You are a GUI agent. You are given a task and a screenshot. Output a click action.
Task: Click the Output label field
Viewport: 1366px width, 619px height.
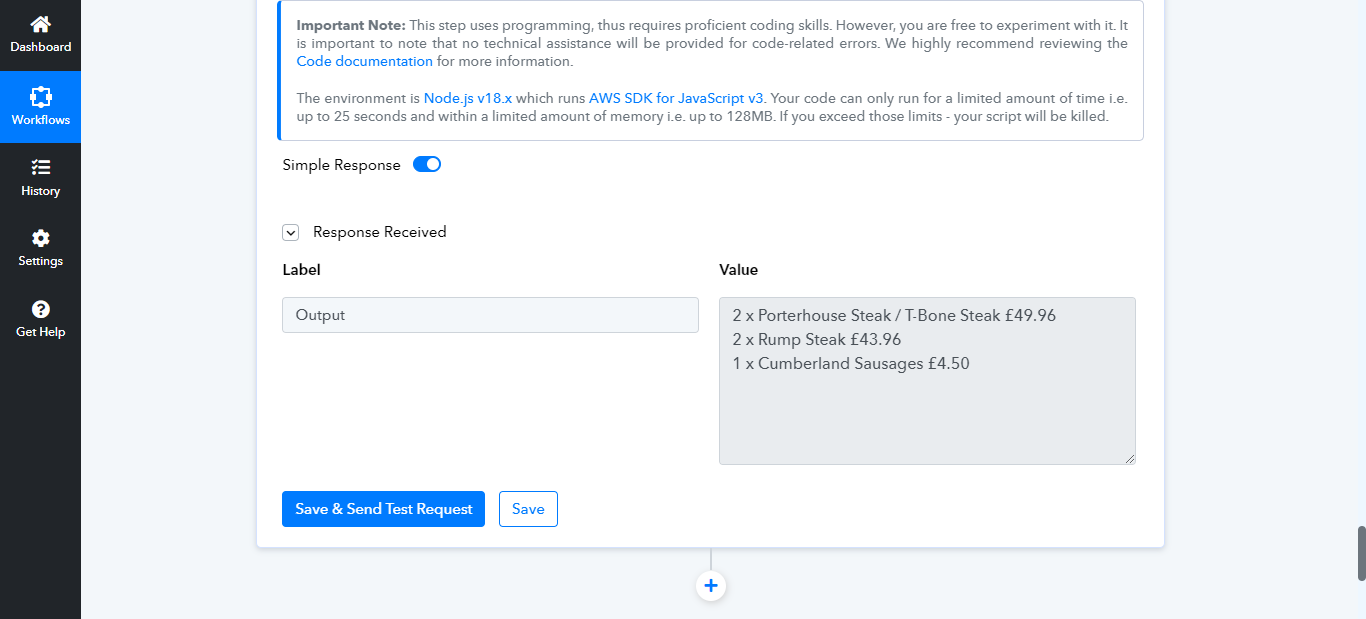tap(490, 315)
